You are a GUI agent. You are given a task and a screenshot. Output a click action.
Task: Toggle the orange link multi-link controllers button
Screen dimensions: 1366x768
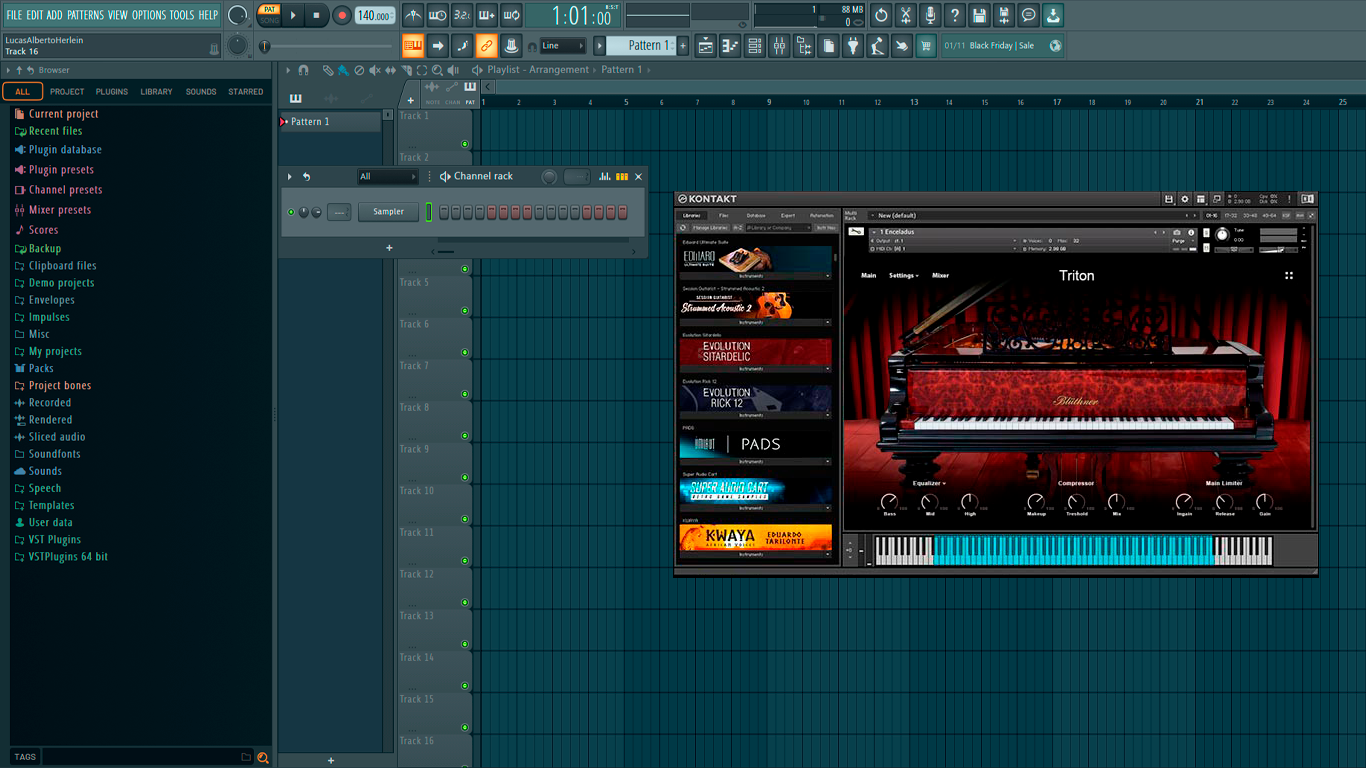coord(487,45)
